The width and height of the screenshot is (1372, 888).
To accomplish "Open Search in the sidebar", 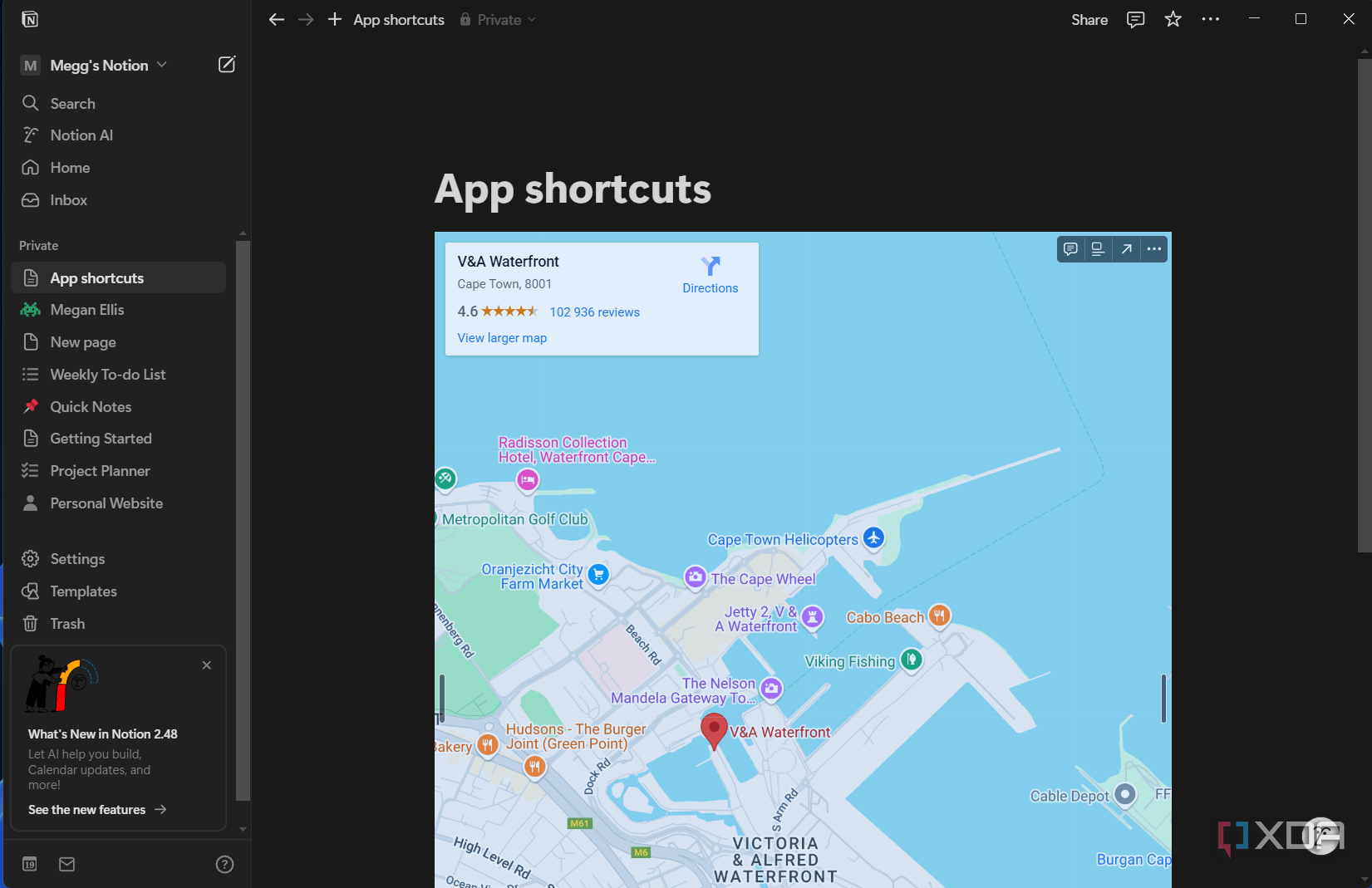I will [x=118, y=103].
